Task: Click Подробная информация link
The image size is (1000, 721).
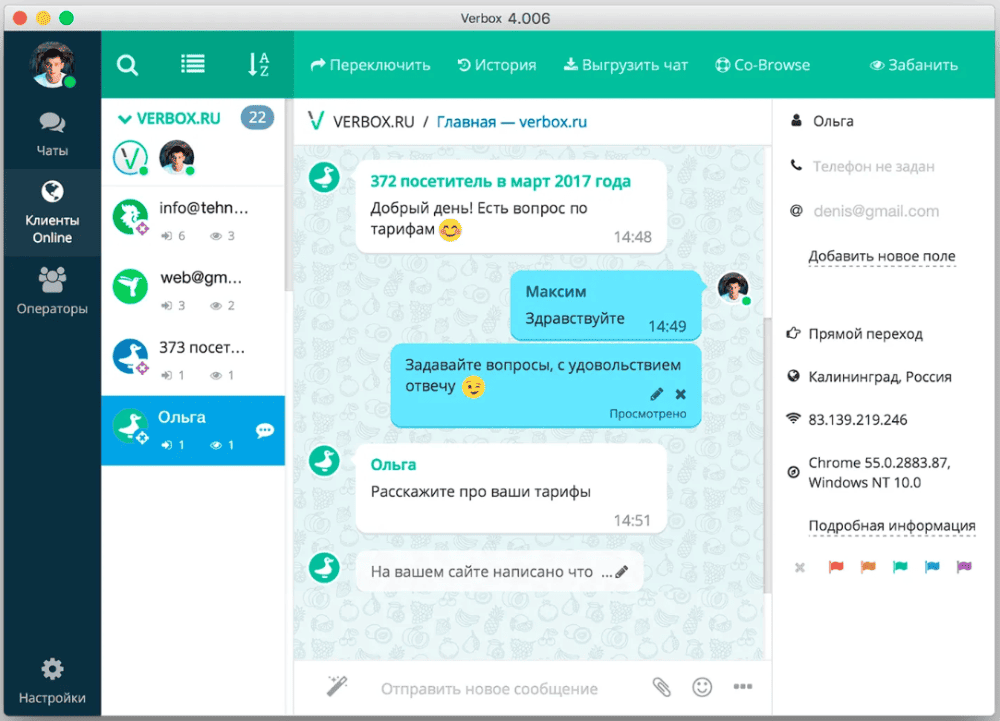Action: [x=892, y=526]
